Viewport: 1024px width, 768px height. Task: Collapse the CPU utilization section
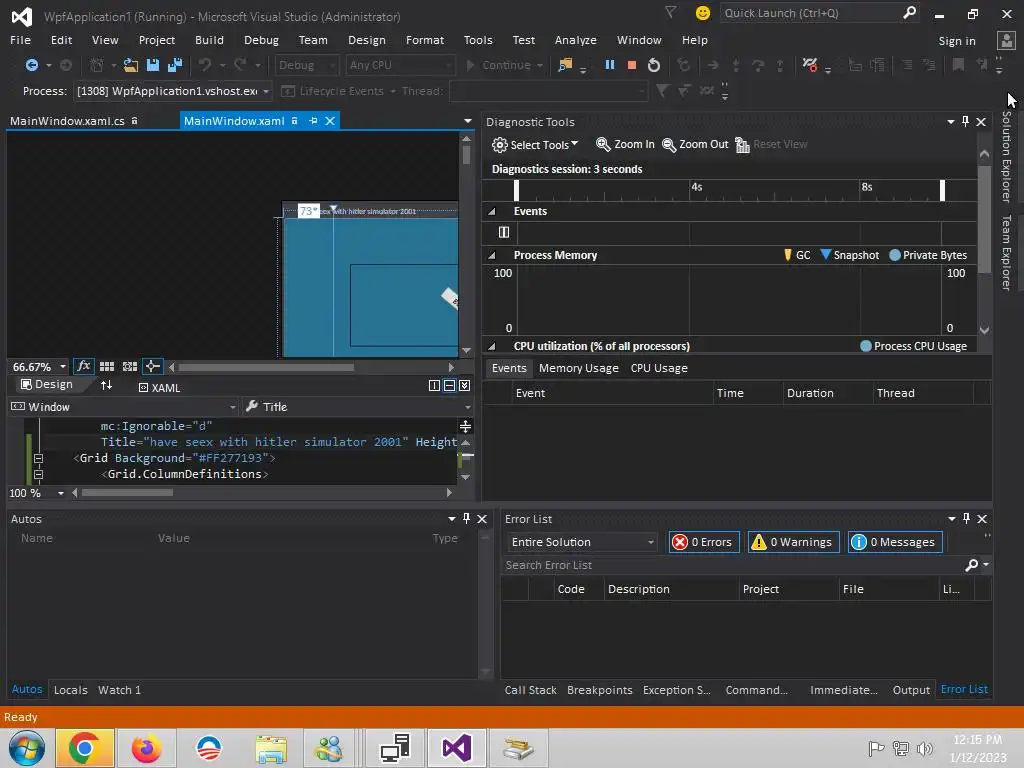pyautogui.click(x=492, y=346)
